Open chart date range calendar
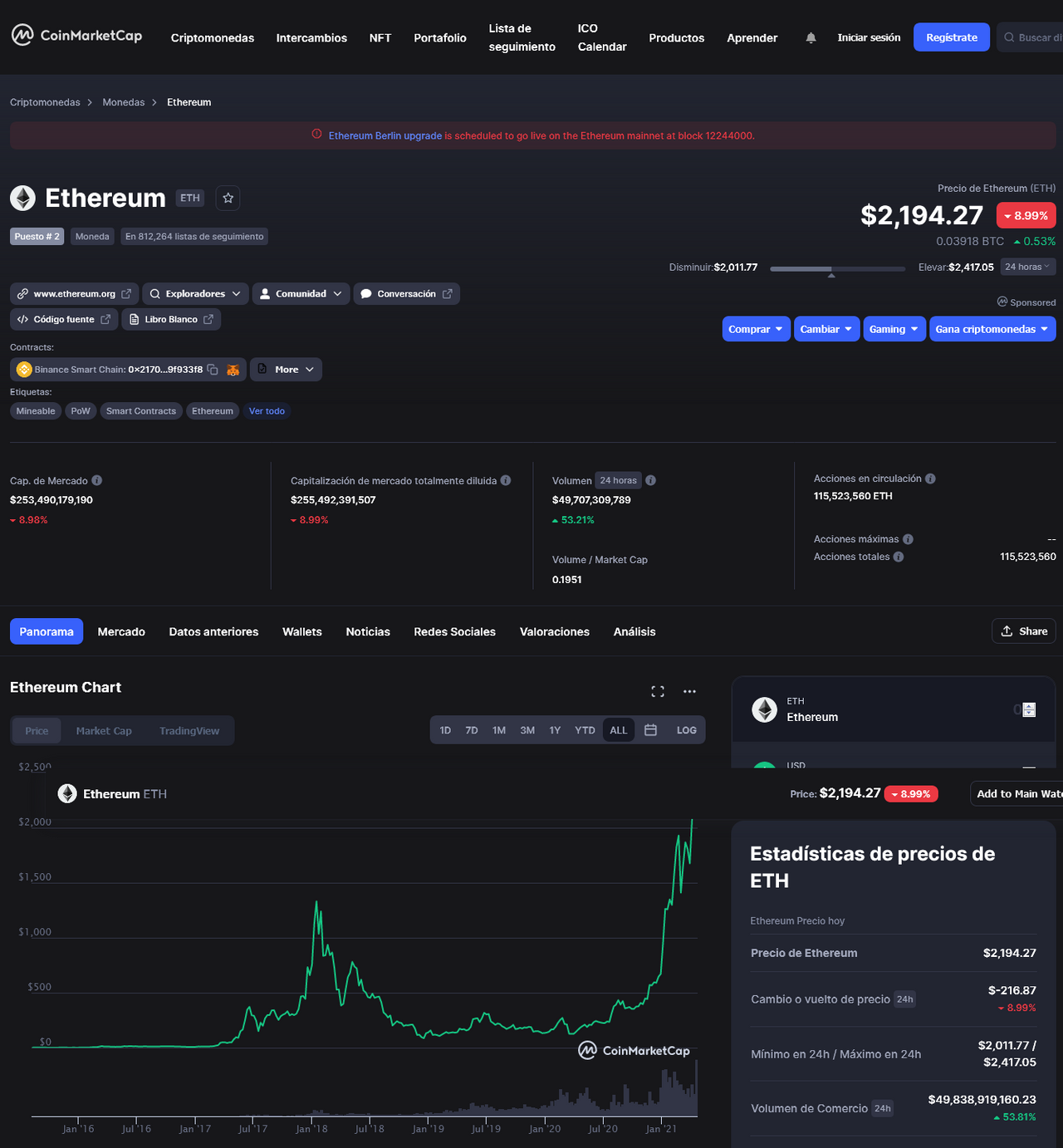The height and width of the screenshot is (1148, 1063). point(651,730)
